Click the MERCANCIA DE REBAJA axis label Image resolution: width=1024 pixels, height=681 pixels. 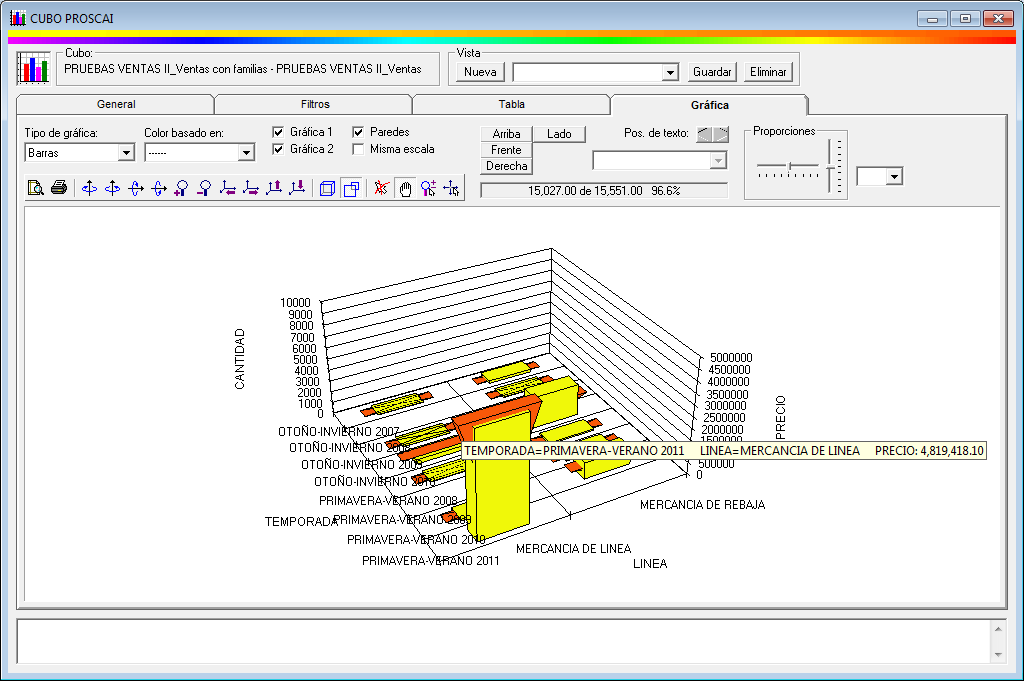coord(702,505)
